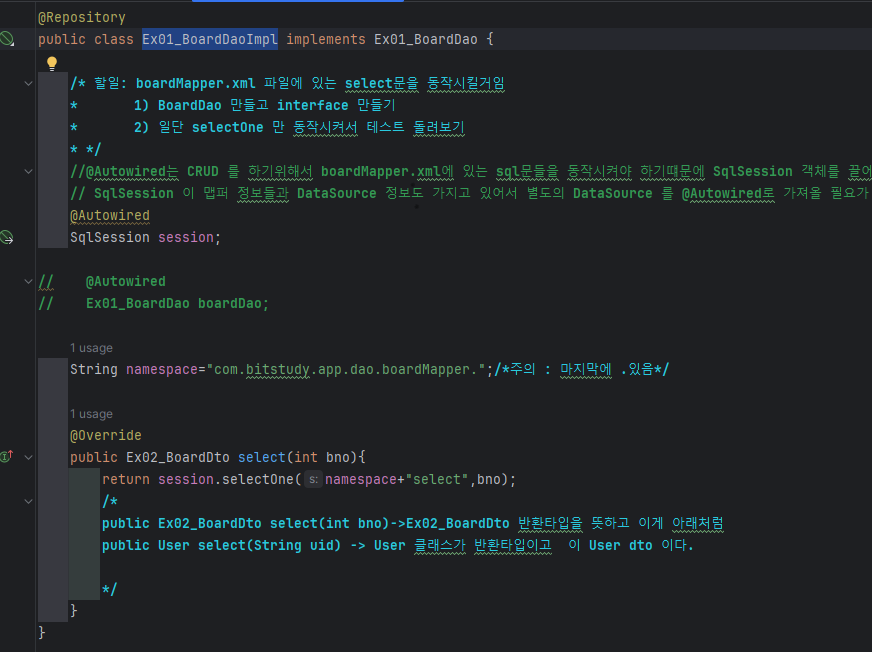Collapse the //@Autowired comment fold arrow
This screenshot has height=652, width=872.
[x=28, y=171]
